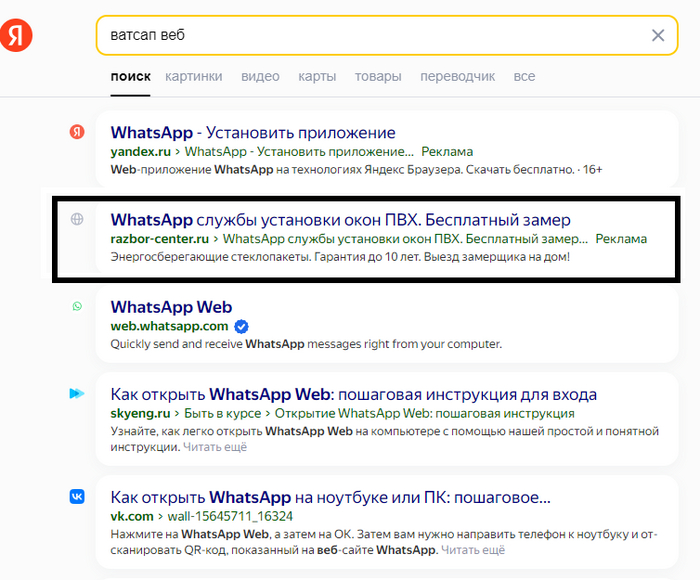Click globe favicon beside razbor-center result
This screenshot has width=700, height=580.
(77, 219)
